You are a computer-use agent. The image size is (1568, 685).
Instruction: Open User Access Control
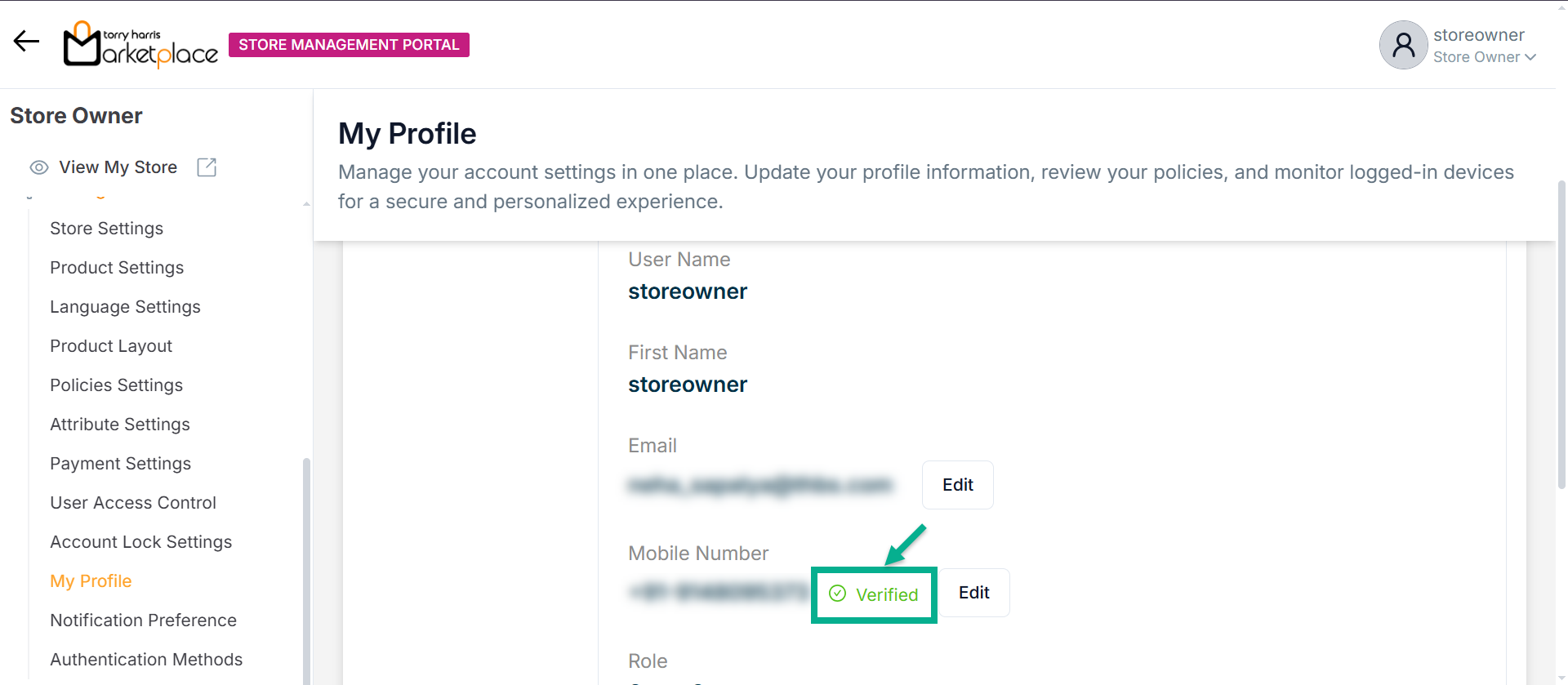(x=133, y=503)
